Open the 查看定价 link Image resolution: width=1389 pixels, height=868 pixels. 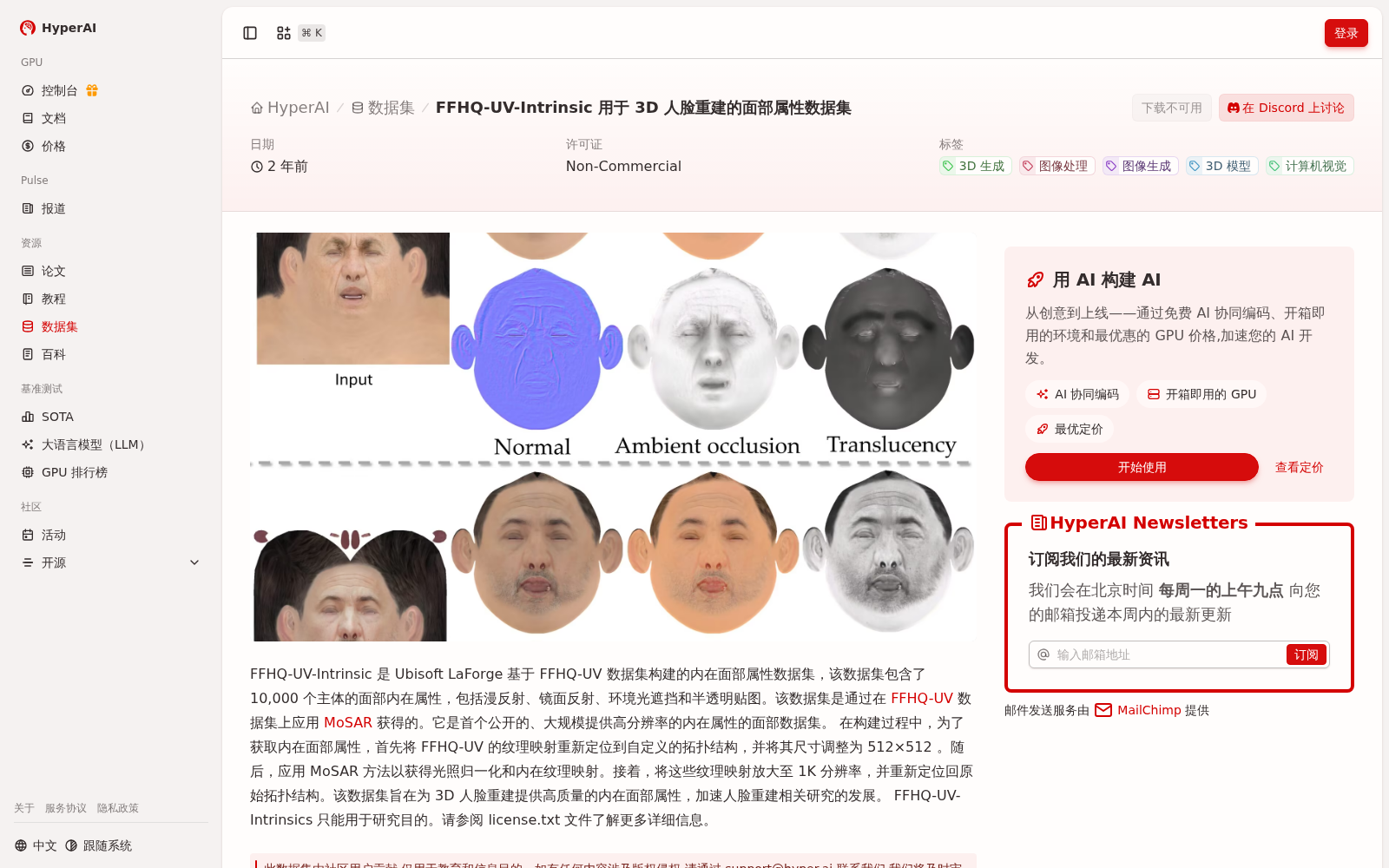coord(1299,467)
